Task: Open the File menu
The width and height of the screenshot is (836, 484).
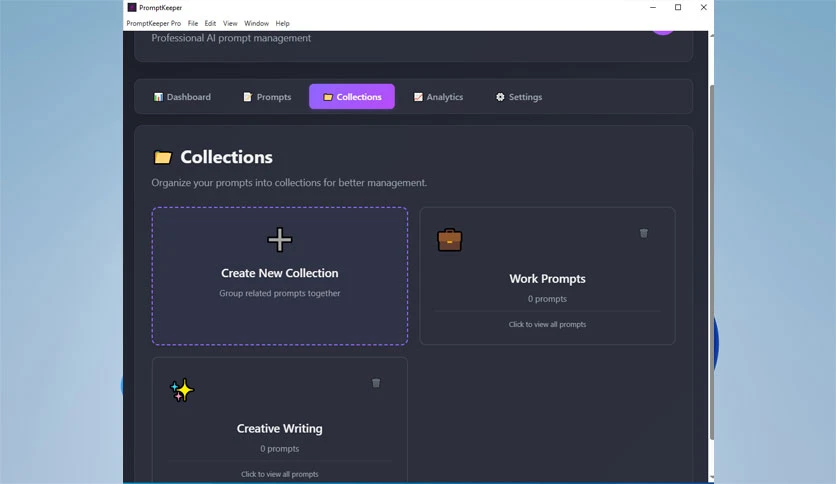Action: point(193,23)
